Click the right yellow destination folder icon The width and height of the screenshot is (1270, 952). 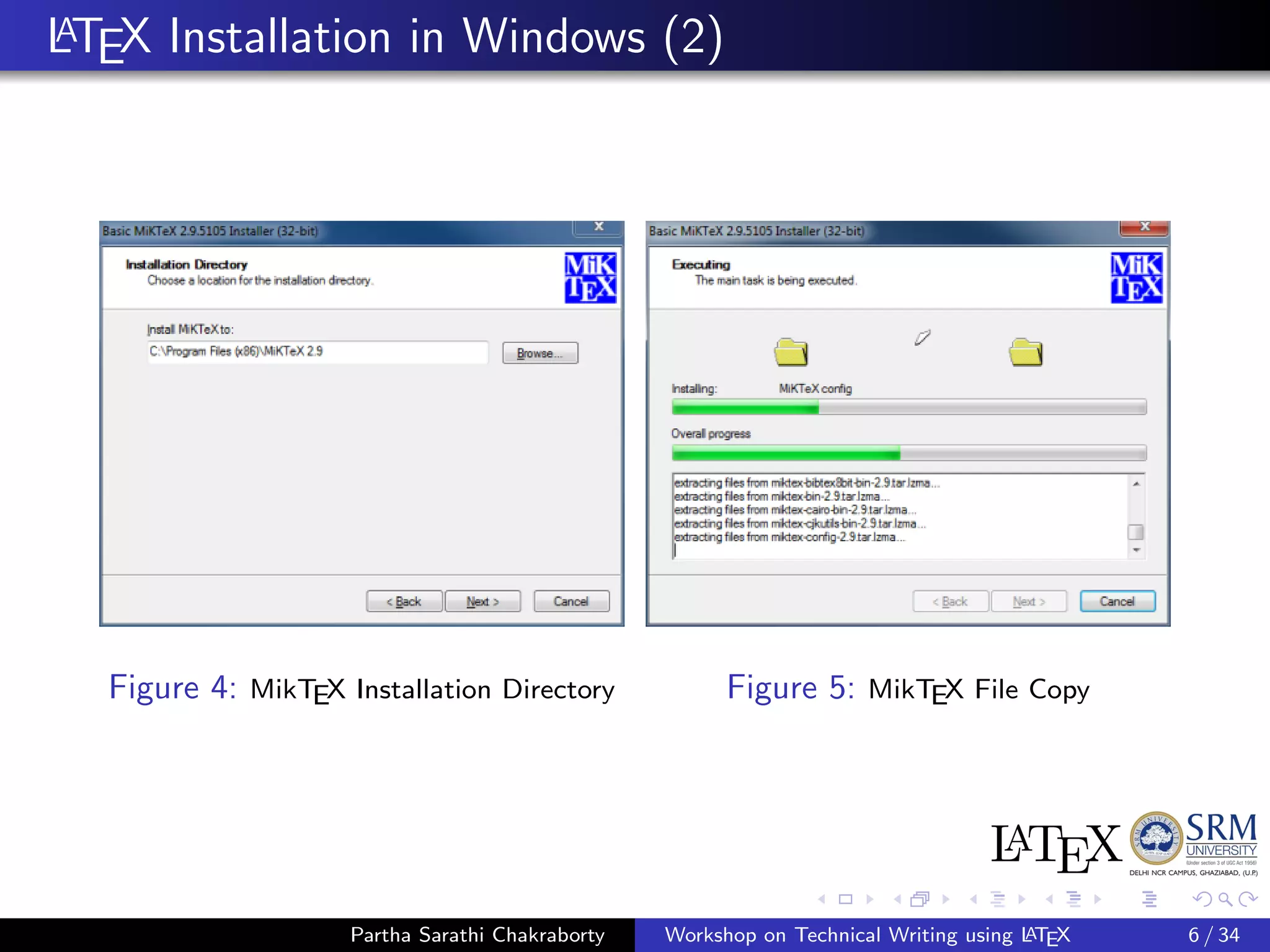(1026, 351)
